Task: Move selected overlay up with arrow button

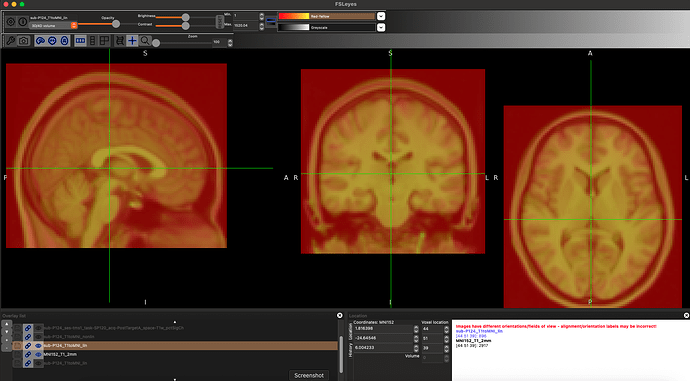Action: tap(6, 324)
